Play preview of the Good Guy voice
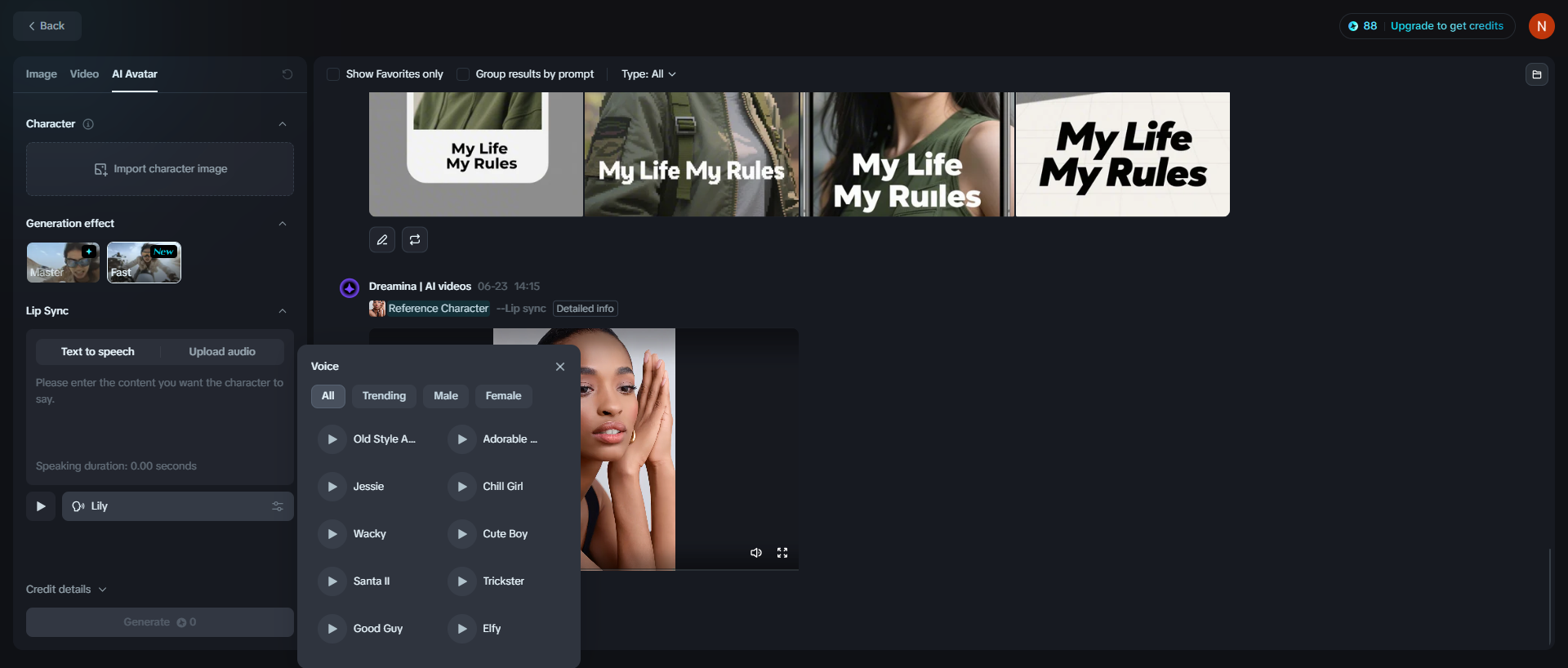Screen dimensions: 1568x668 click(332, 629)
